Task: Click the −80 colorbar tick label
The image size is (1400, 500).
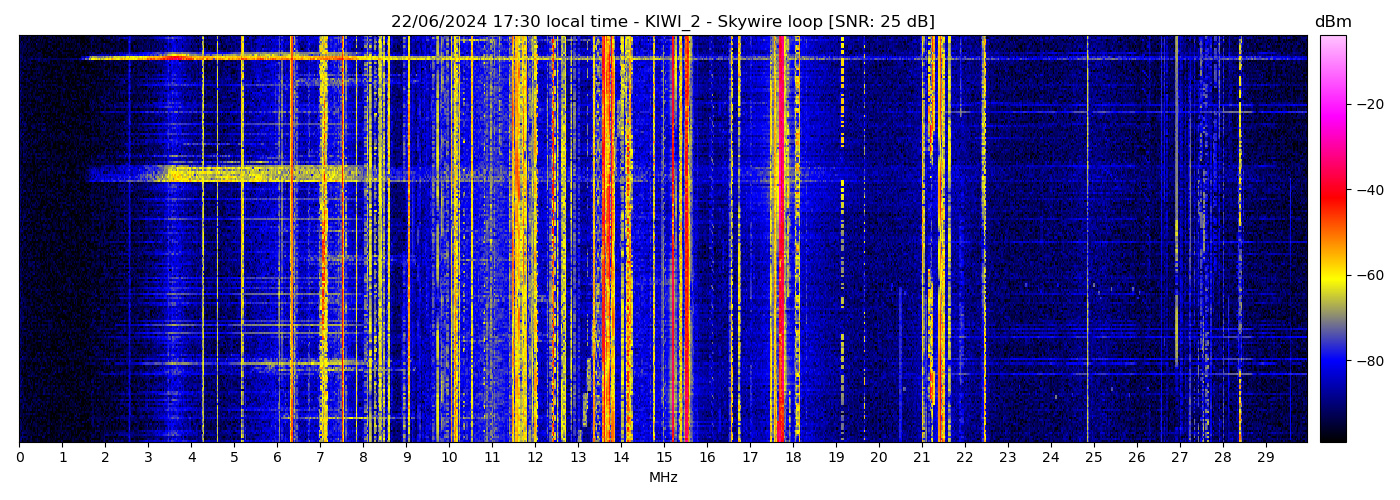Action: click(1370, 361)
